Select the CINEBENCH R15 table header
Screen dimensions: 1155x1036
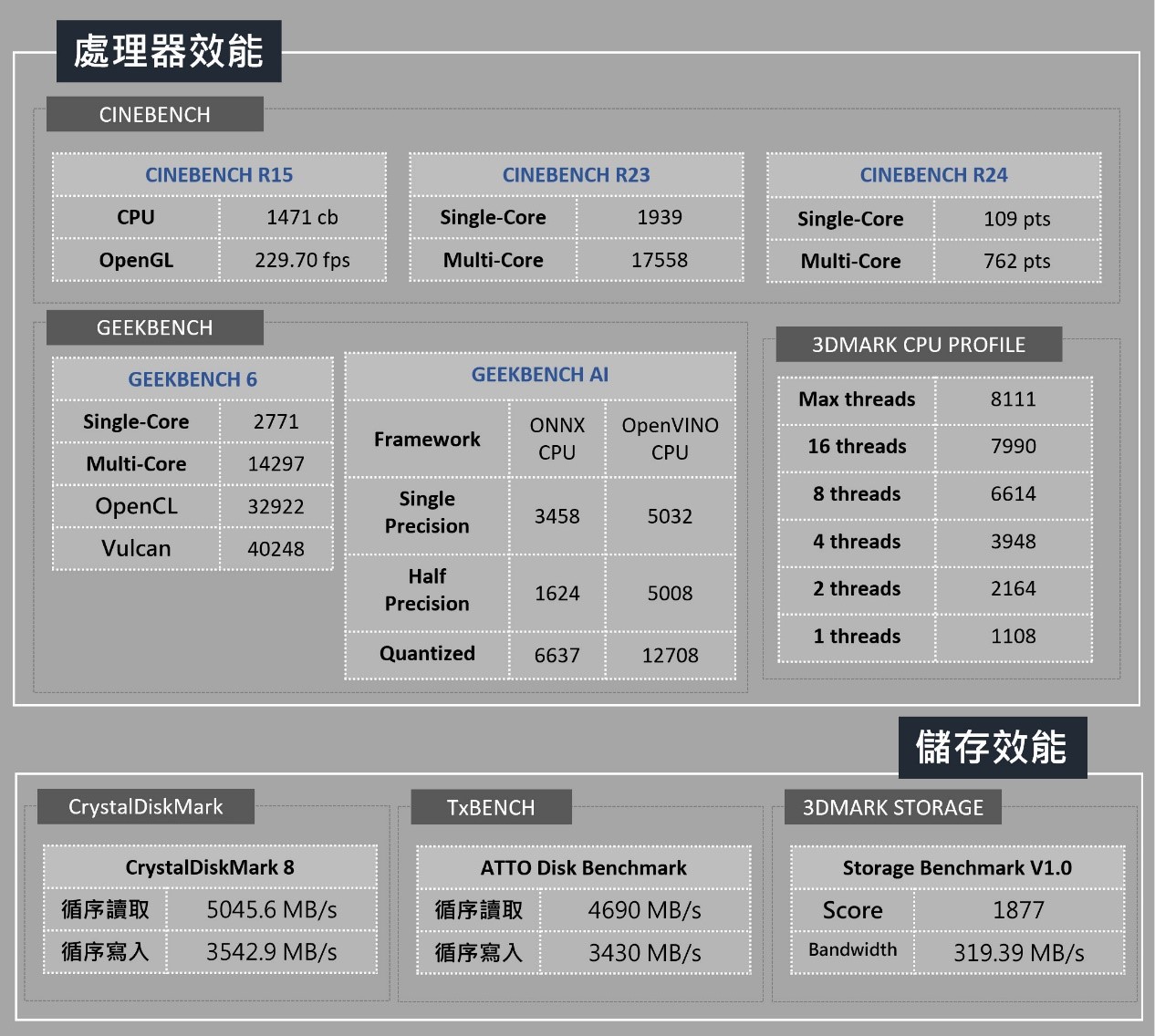(x=219, y=174)
